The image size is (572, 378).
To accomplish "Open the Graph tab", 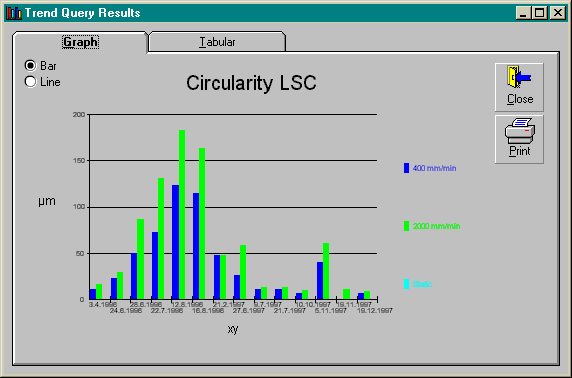I will pyautogui.click(x=80, y=42).
